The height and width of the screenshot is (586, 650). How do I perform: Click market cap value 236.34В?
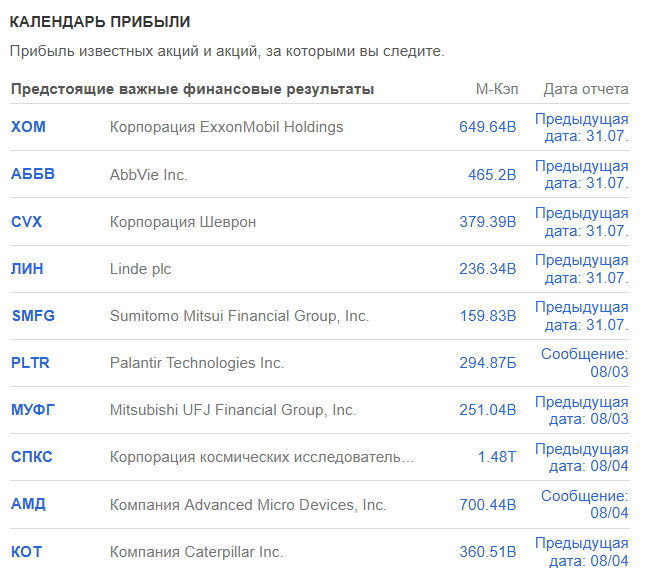(x=488, y=269)
